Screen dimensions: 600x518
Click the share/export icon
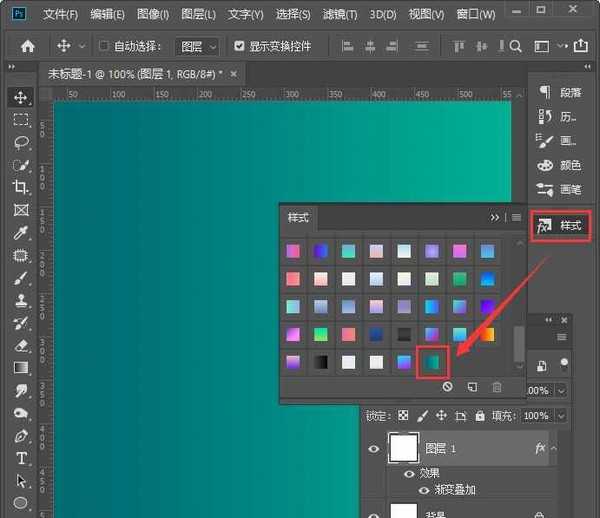tap(581, 46)
